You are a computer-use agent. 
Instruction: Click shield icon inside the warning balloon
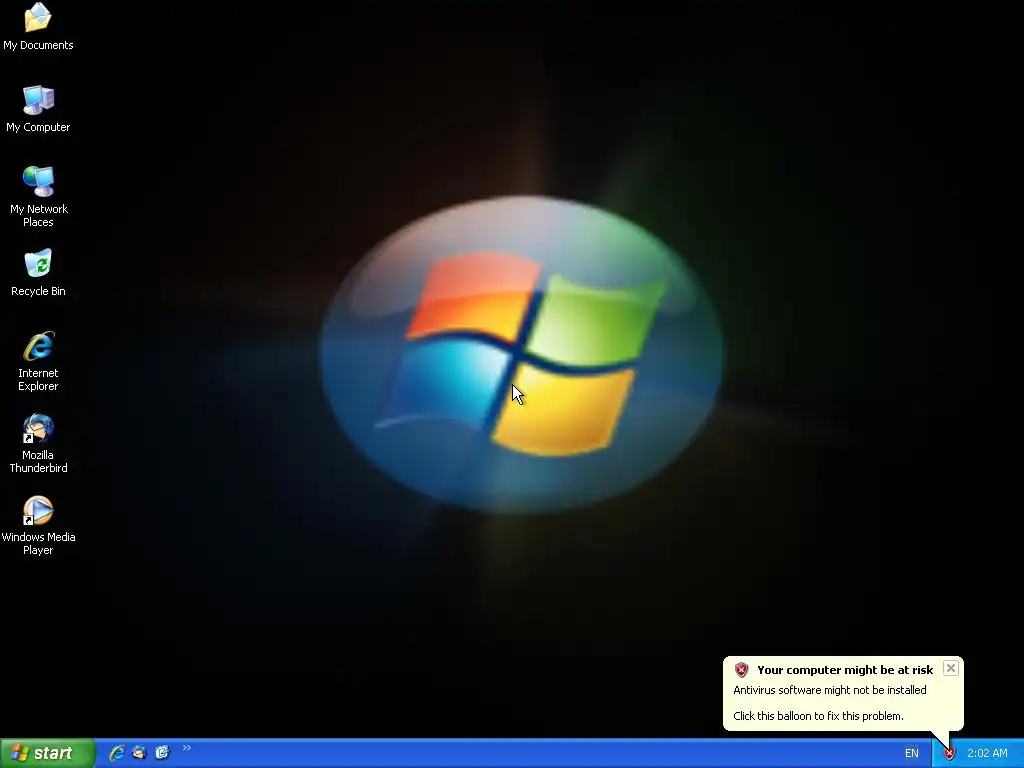[741, 670]
